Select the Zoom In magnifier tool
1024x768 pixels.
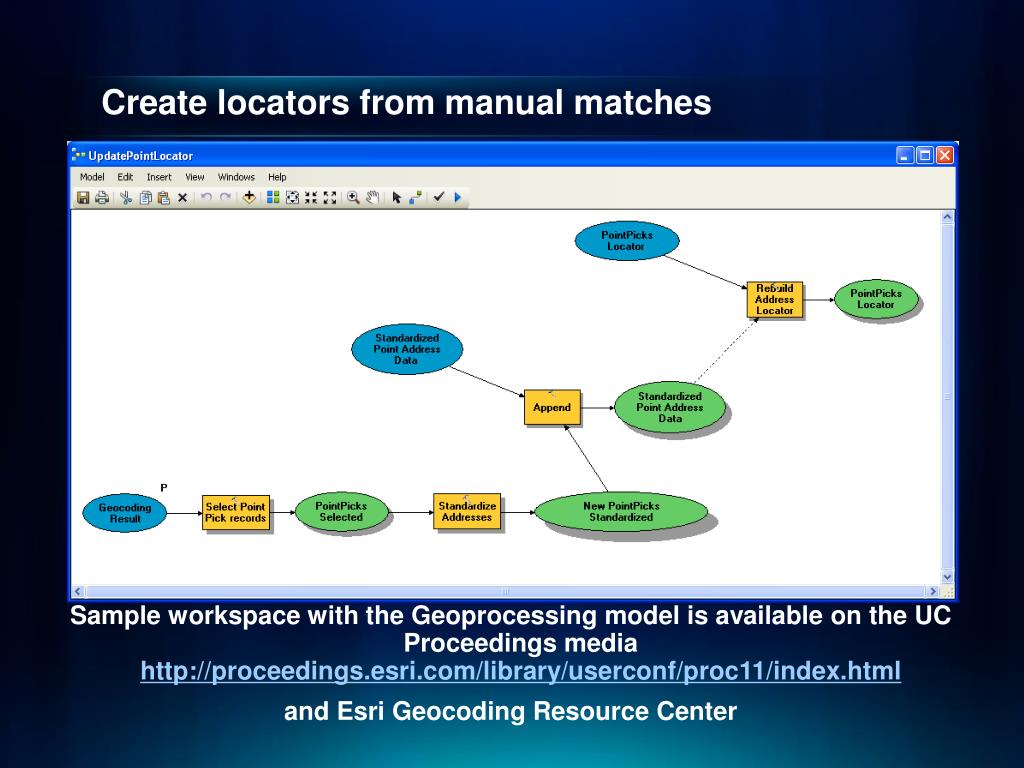tap(353, 197)
